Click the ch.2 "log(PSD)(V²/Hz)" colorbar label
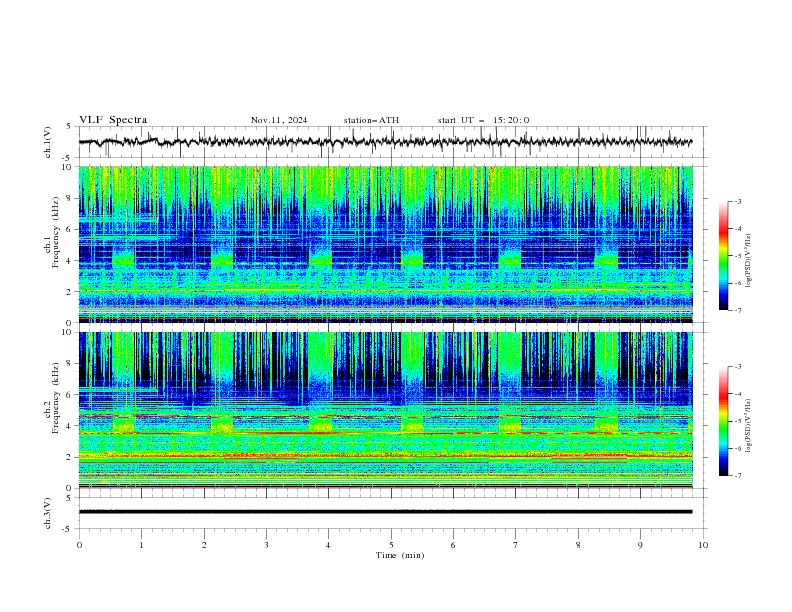 pos(748,426)
